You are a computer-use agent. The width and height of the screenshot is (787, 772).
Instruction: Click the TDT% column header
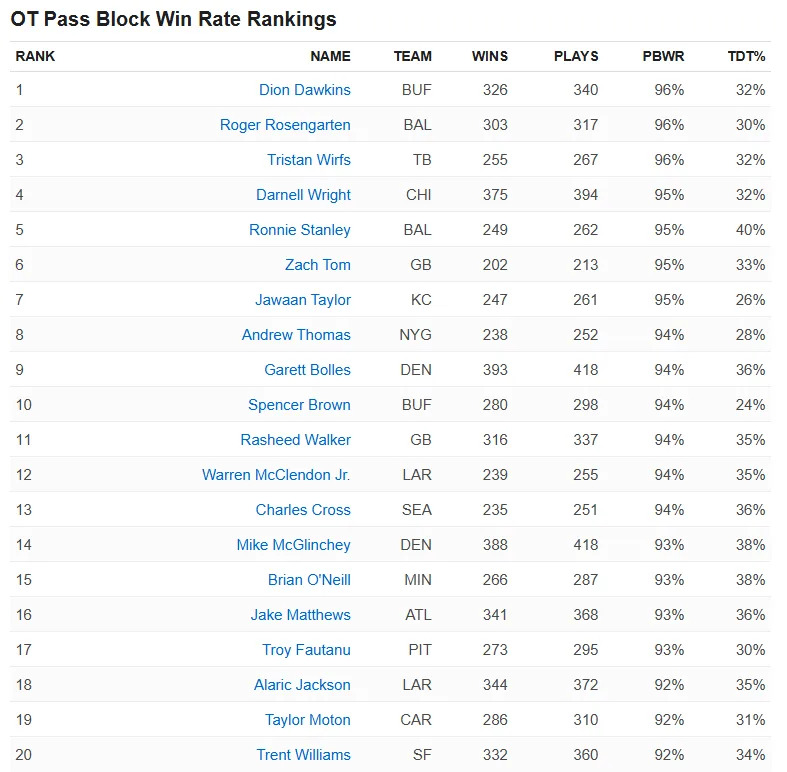746,56
